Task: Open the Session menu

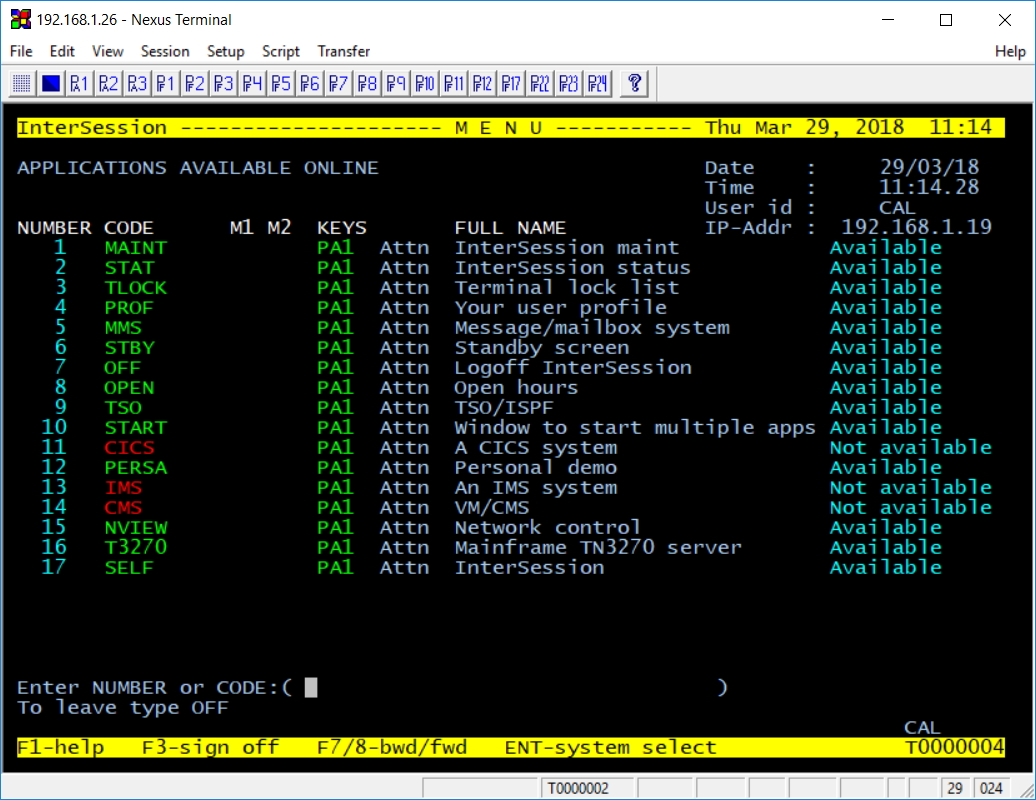Action: tap(165, 51)
